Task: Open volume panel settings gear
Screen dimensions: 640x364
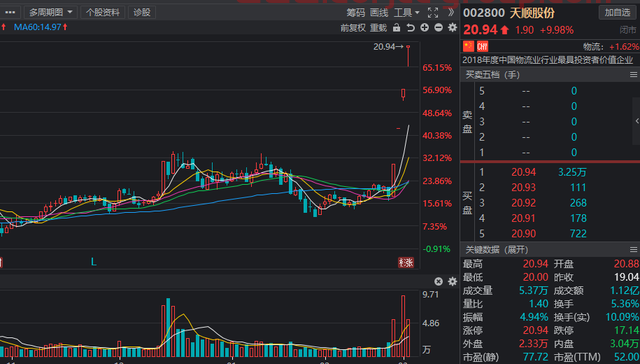Action: pos(452,281)
